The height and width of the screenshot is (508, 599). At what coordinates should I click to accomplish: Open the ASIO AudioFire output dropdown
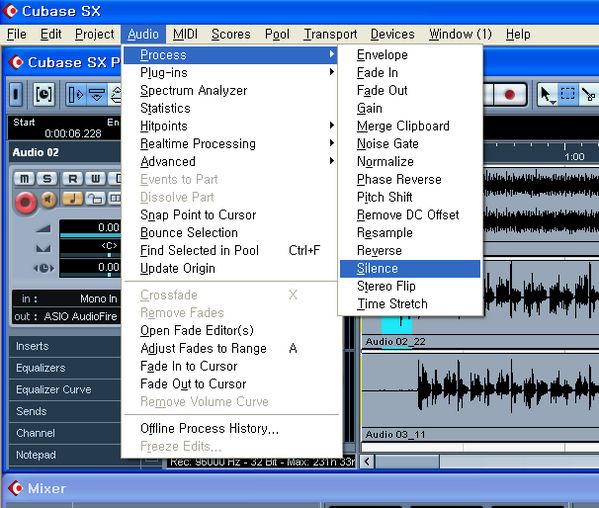click(x=66, y=317)
